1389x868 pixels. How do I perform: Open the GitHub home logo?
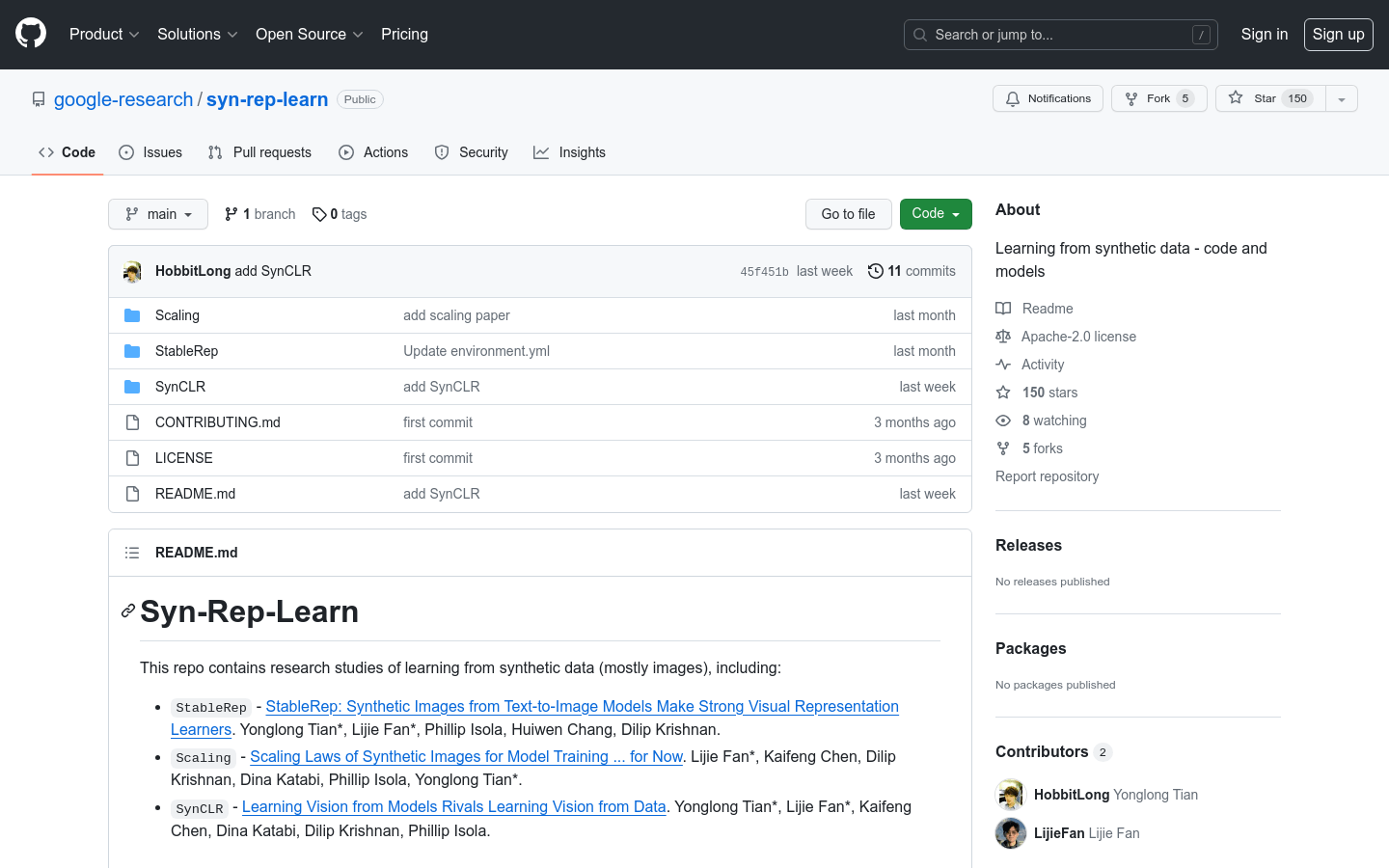point(31,34)
